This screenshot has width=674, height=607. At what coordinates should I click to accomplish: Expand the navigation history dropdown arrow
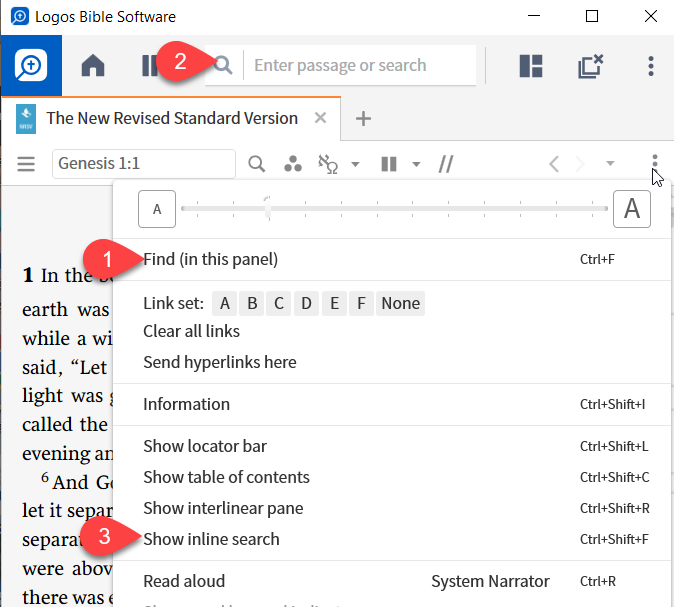(610, 163)
